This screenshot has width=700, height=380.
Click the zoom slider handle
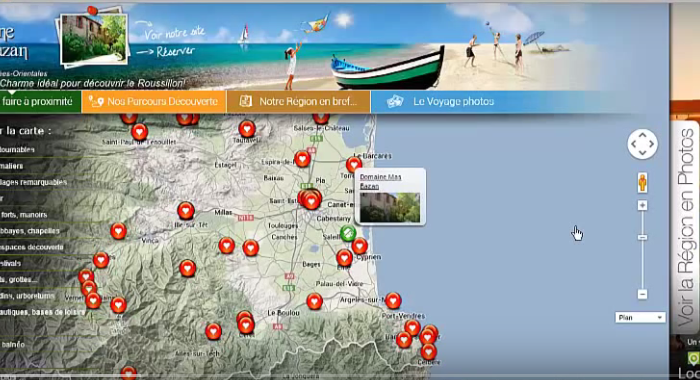642,237
